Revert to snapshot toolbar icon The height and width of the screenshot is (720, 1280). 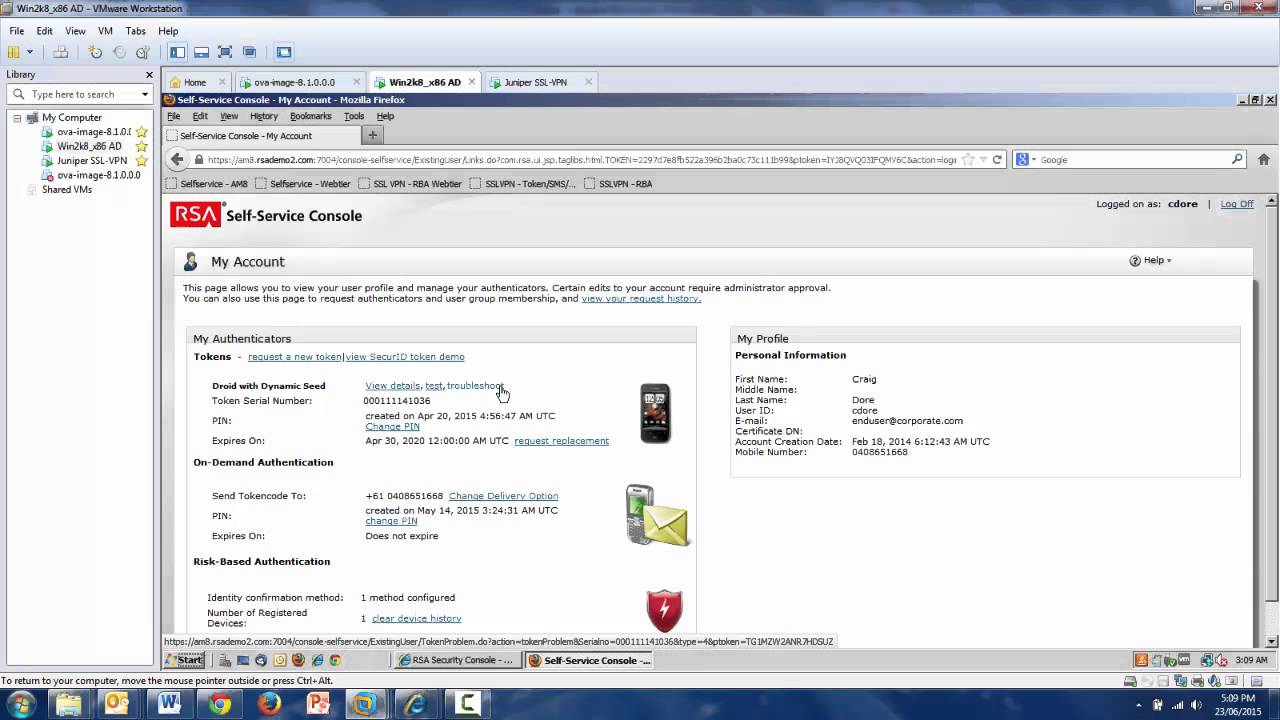(119, 52)
